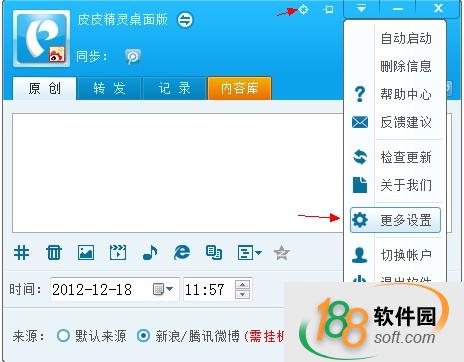Select the 新浪/腾讯微博 source radio button
Screen dimensions: 464x362
tap(143, 336)
